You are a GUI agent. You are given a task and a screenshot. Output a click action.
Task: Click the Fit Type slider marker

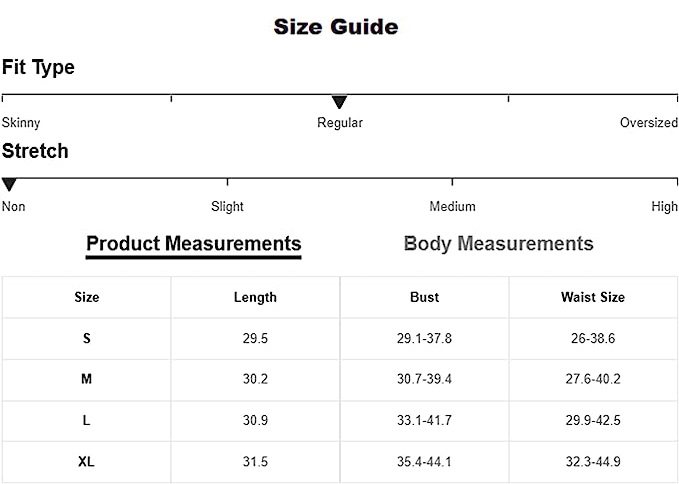tap(339, 102)
